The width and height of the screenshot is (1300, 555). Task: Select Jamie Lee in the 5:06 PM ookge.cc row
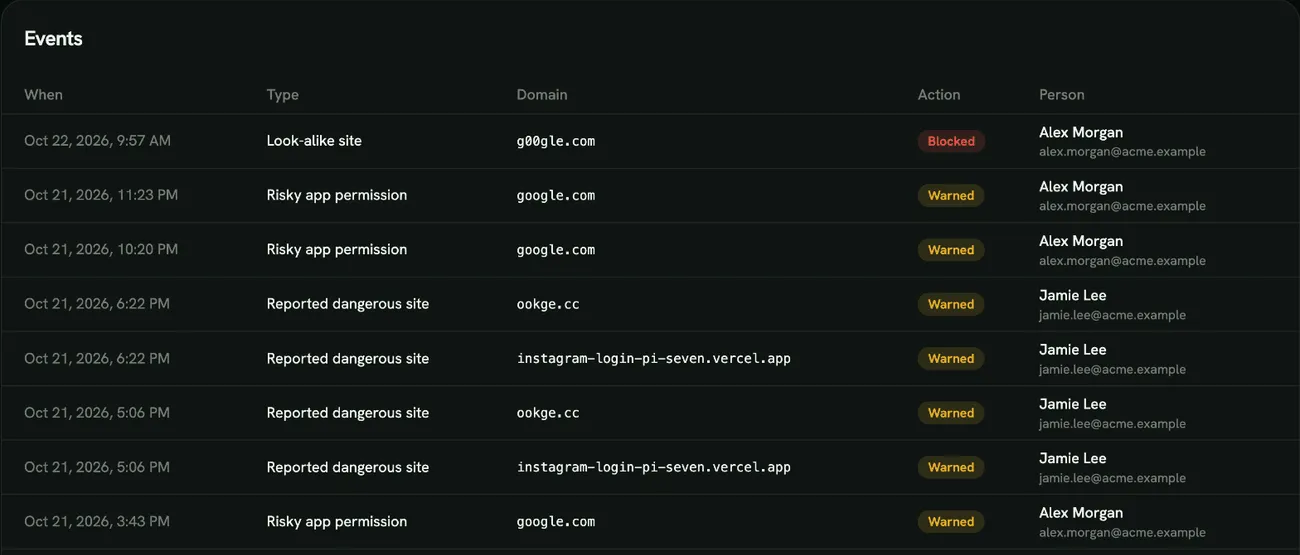click(x=1073, y=404)
